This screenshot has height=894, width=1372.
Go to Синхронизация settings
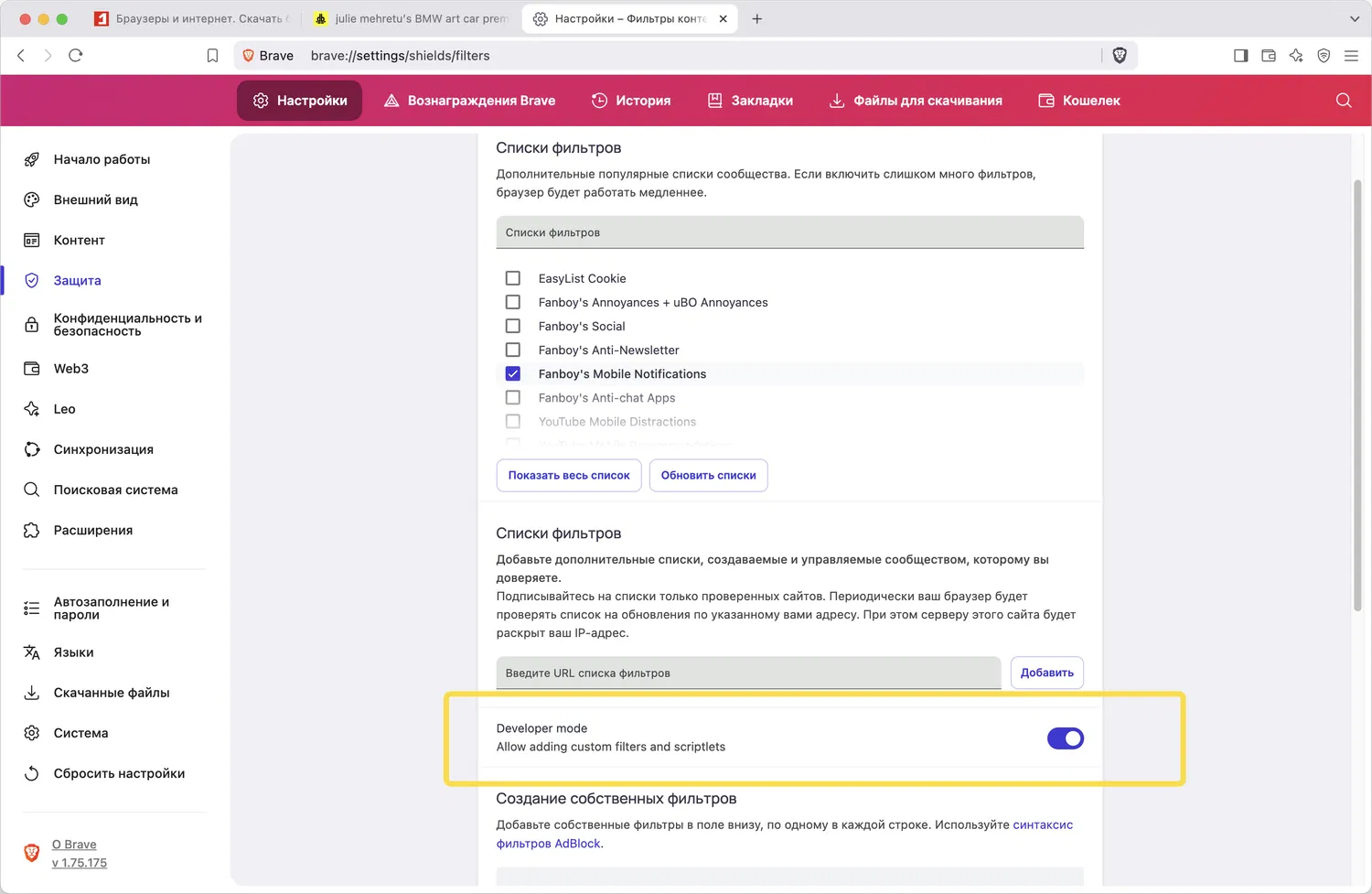click(103, 449)
